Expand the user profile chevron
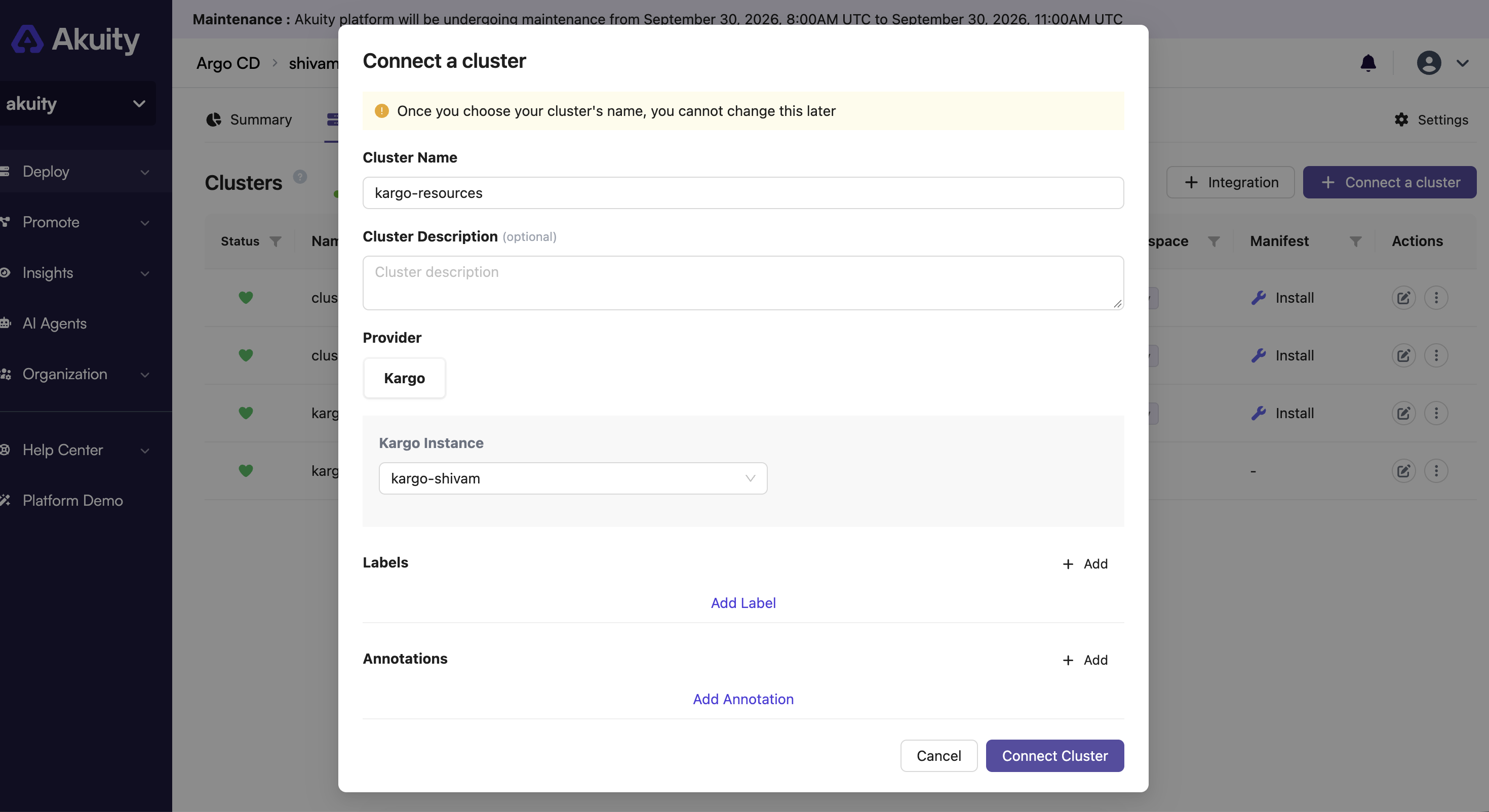Screen dimensions: 1489x812 point(1463,63)
